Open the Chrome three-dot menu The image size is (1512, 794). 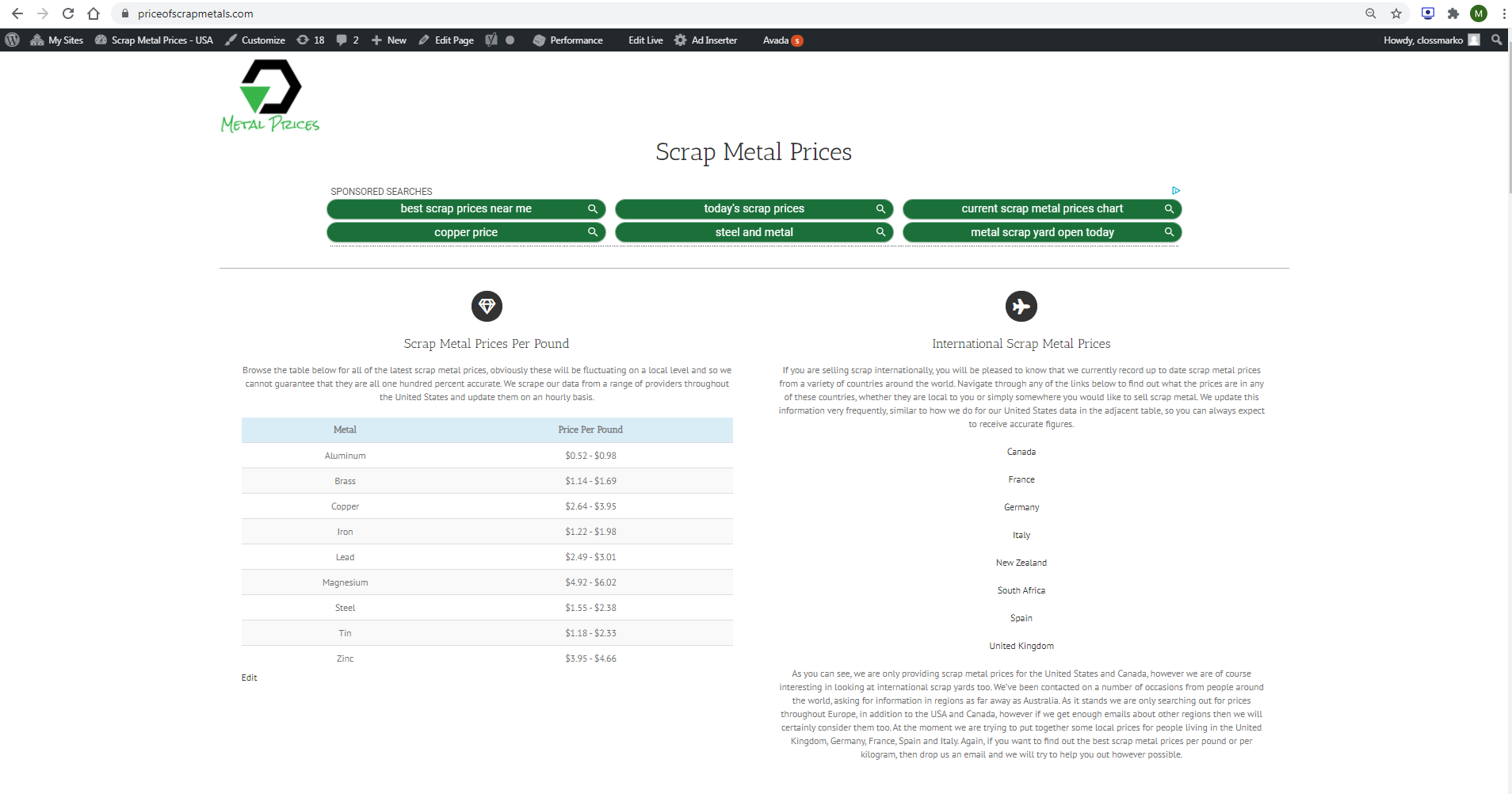1503,13
